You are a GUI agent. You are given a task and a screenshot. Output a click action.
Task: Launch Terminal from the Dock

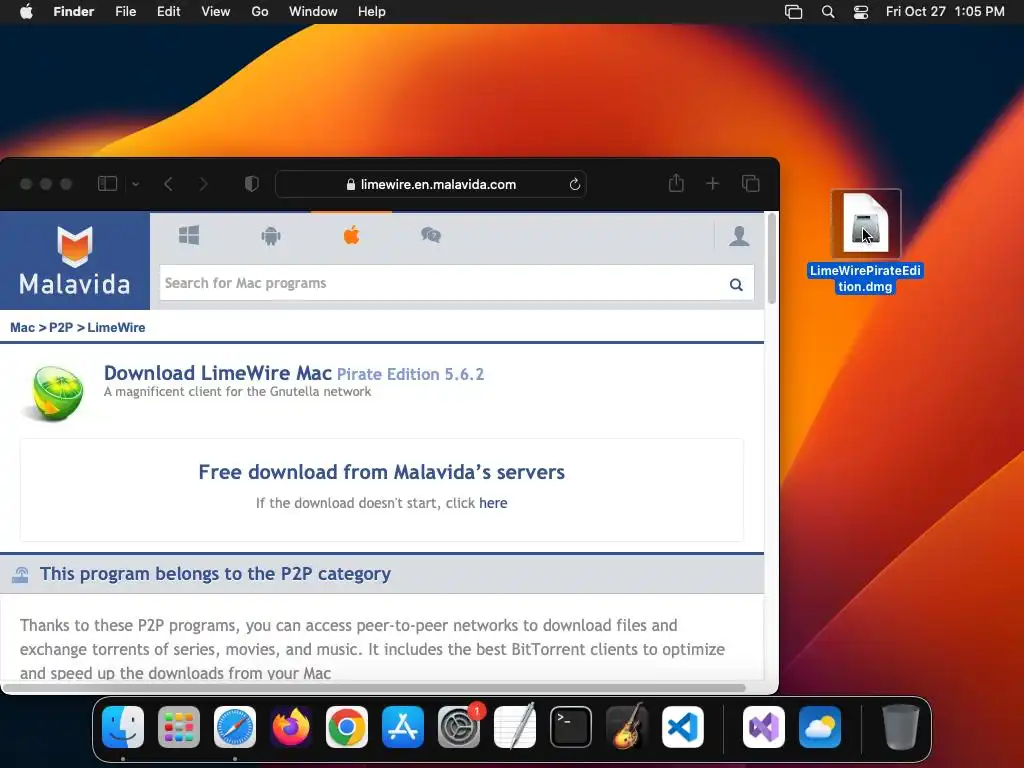pos(571,727)
